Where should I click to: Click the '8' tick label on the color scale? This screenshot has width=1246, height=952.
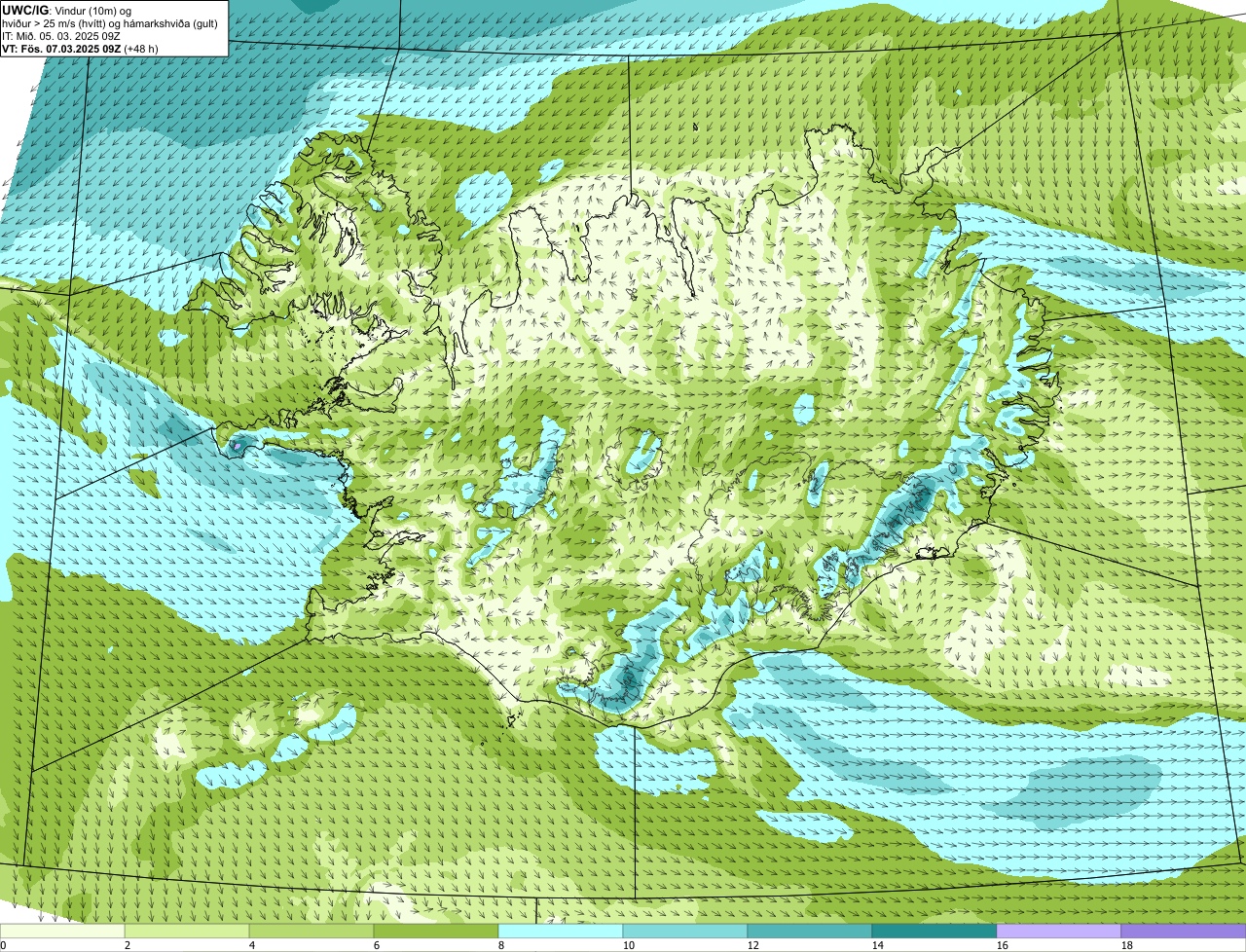pyautogui.click(x=501, y=945)
